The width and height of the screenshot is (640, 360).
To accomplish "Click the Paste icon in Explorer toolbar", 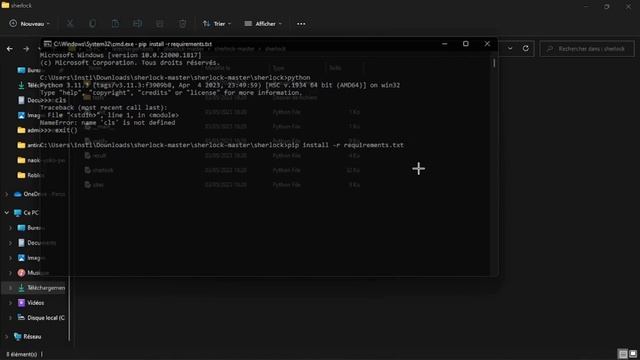I will click(x=116, y=24).
